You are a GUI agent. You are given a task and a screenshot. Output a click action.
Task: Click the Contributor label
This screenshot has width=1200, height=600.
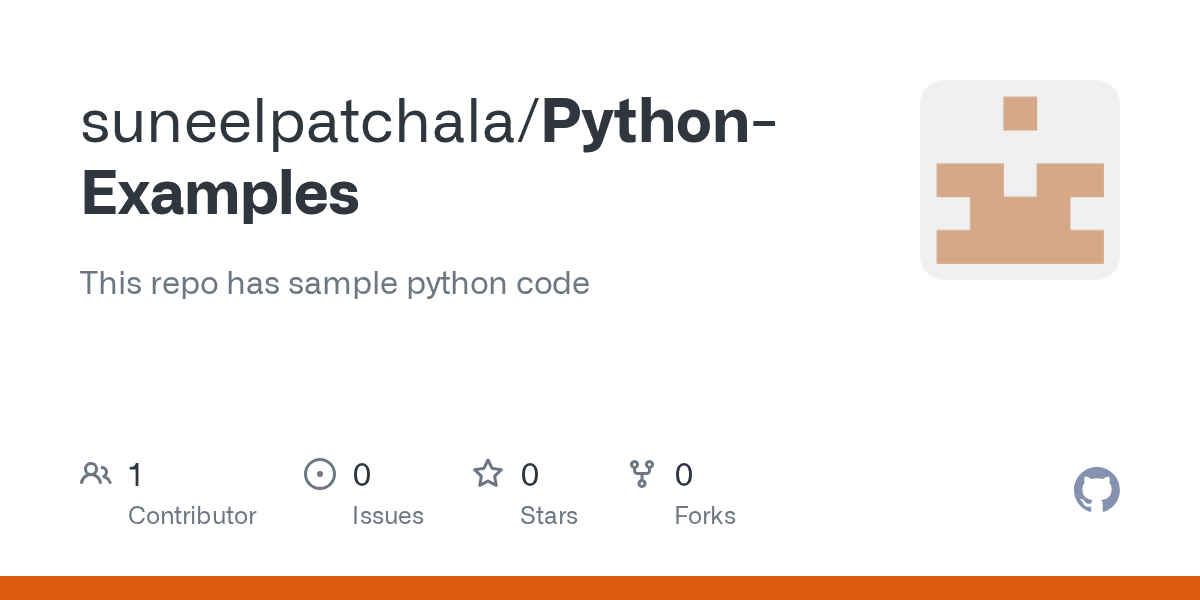[192, 516]
